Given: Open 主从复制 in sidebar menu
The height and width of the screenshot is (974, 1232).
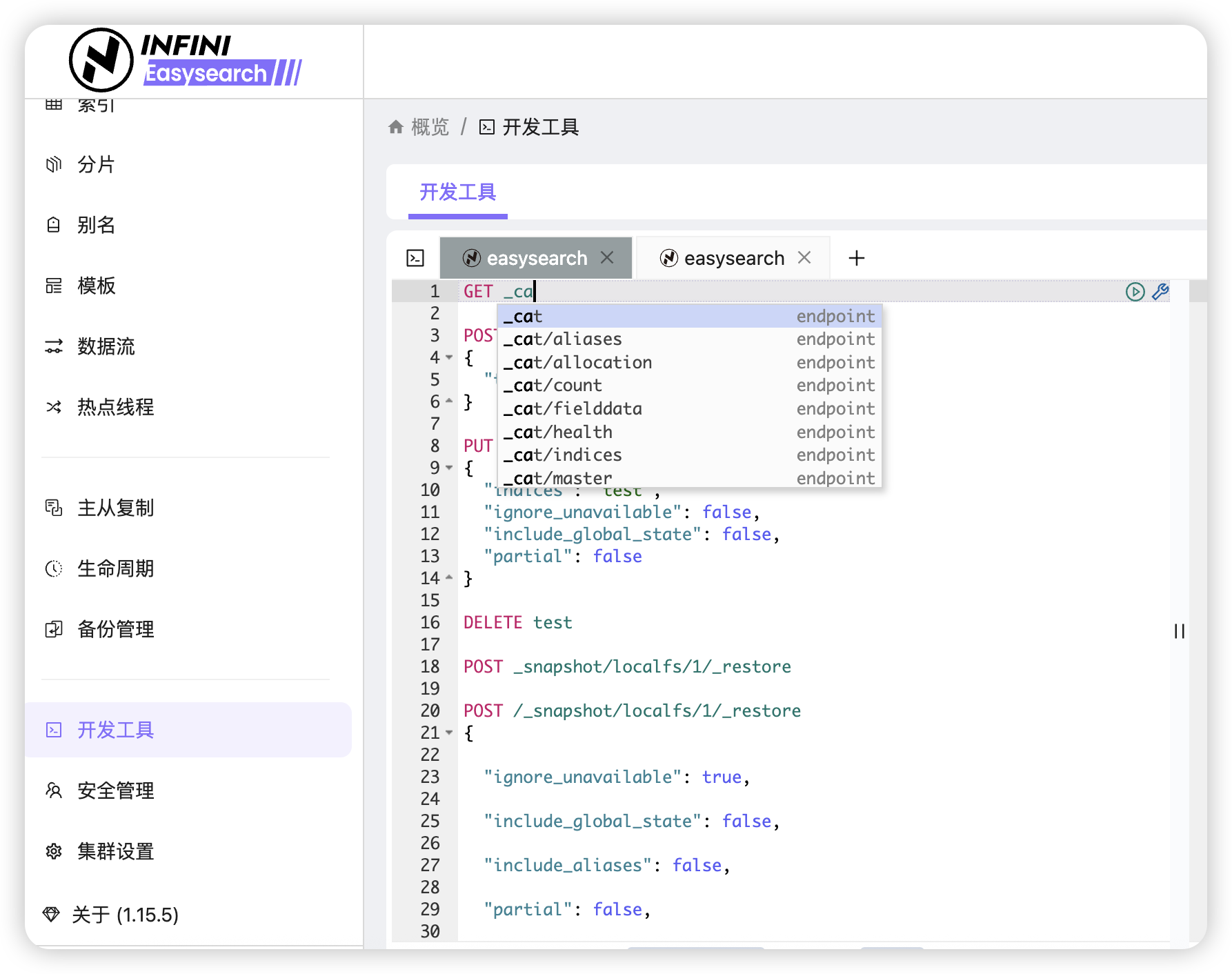Looking at the screenshot, I should click(116, 508).
